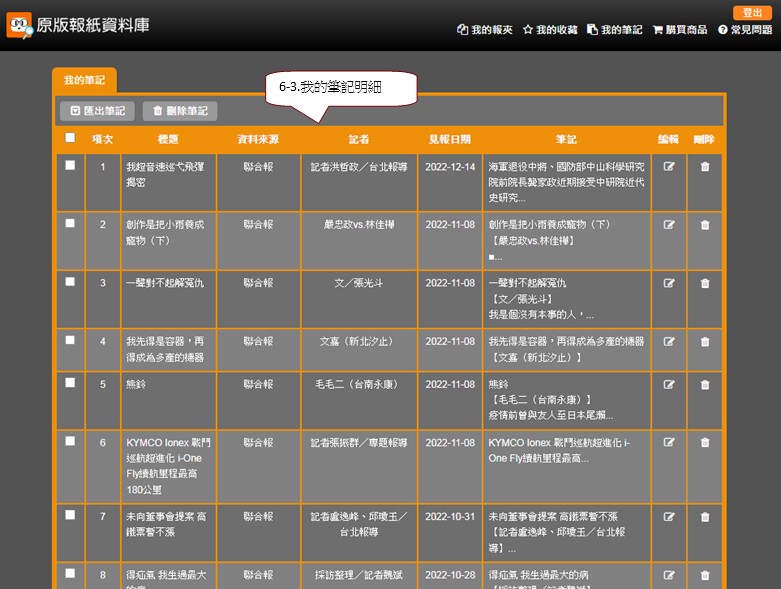Click trash icon on row 4

point(705,341)
